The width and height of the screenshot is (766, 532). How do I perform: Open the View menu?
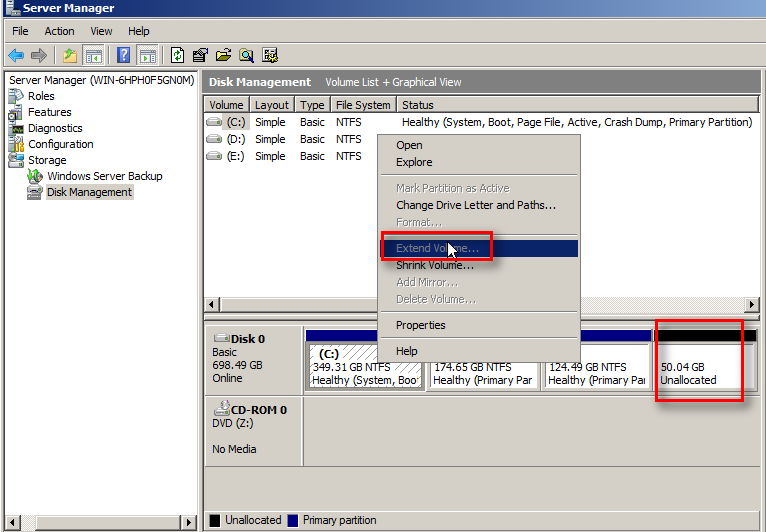coord(101,31)
